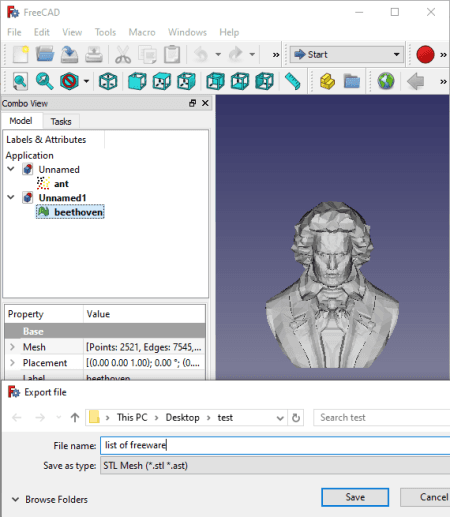Image resolution: width=450 pixels, height=517 pixels.
Task: Select the ant tree item
Action: 53,184
